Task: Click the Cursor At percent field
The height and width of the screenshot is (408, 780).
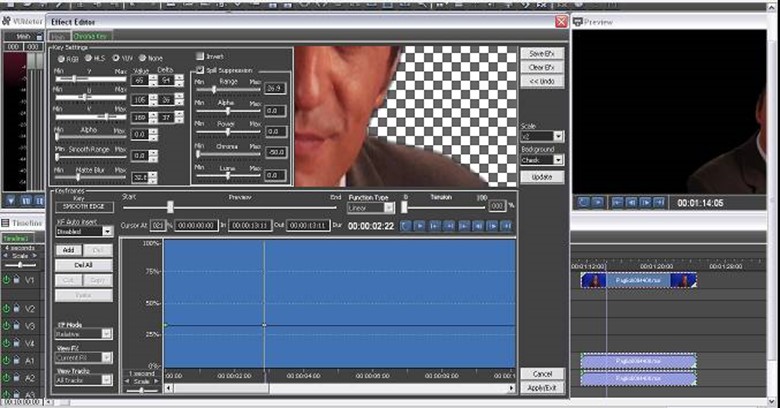Action: [158, 225]
